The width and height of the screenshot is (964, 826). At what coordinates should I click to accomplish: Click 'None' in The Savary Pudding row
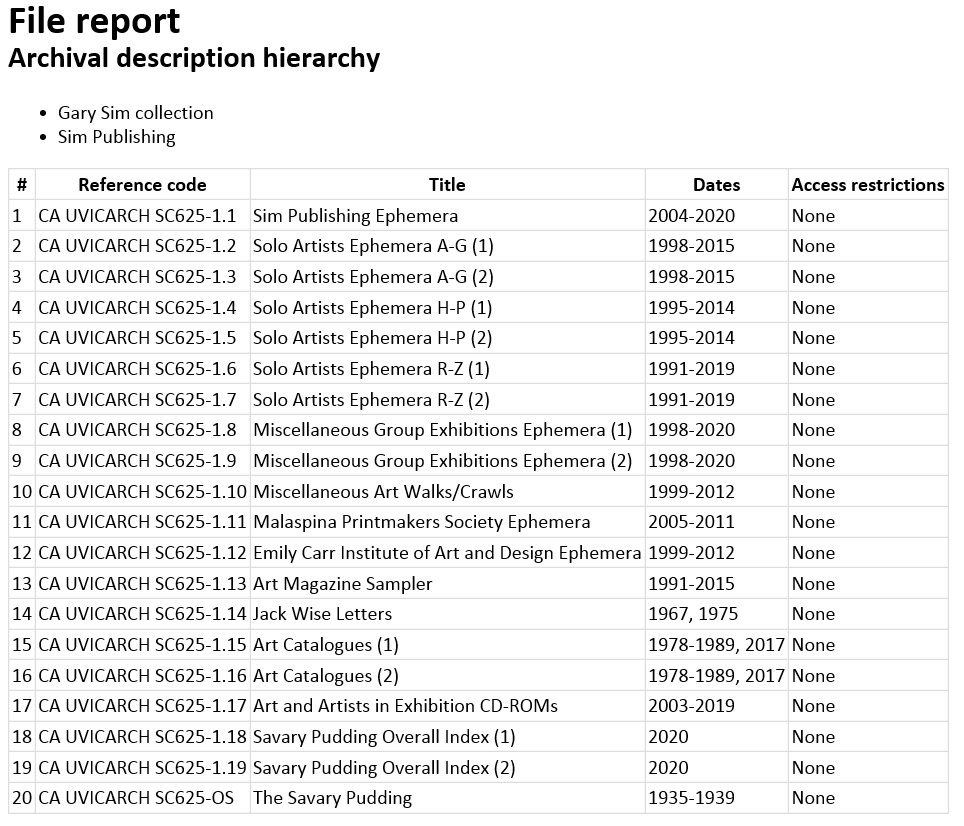(x=813, y=798)
